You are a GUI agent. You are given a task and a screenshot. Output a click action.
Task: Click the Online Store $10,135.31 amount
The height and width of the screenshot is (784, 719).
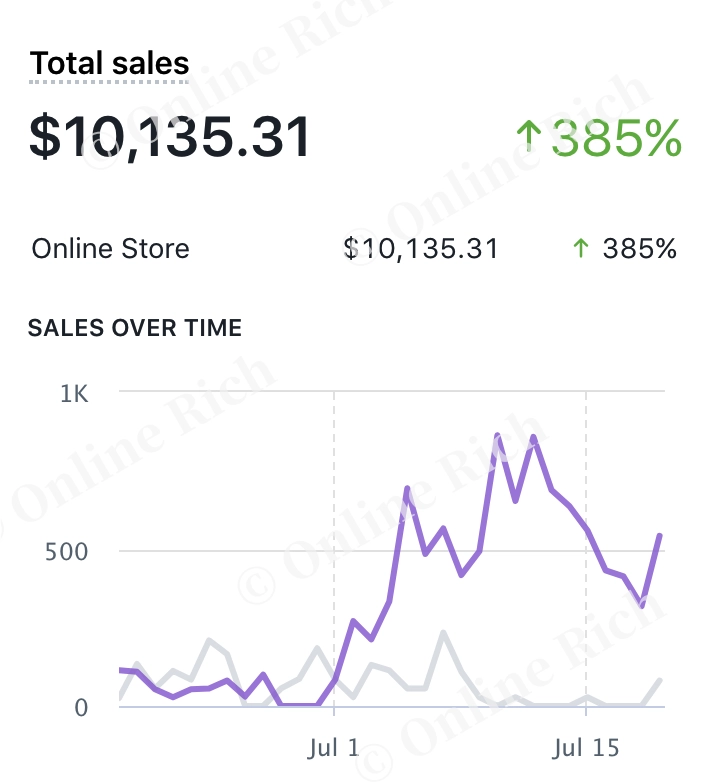[420, 248]
